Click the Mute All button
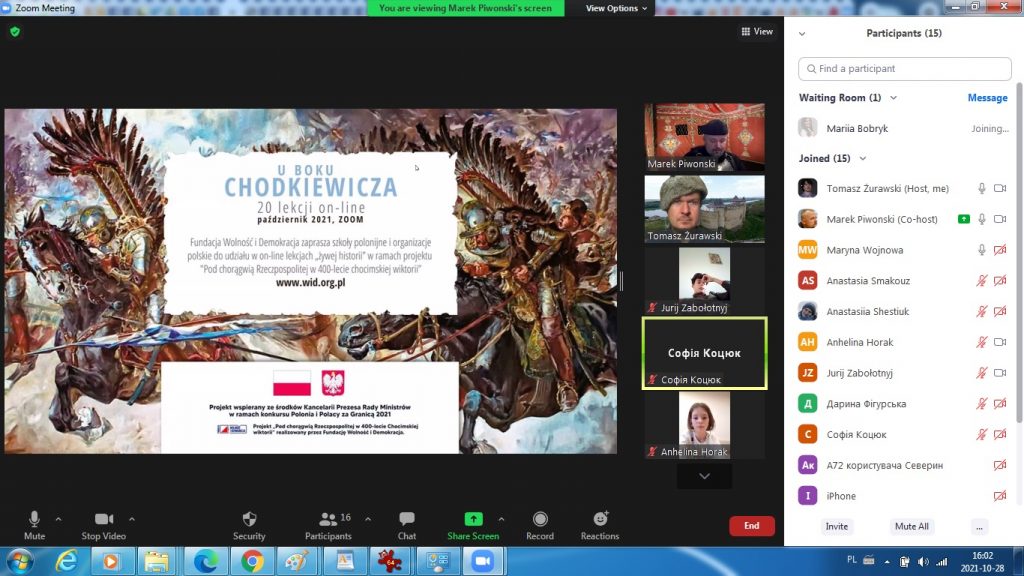 pos(911,526)
